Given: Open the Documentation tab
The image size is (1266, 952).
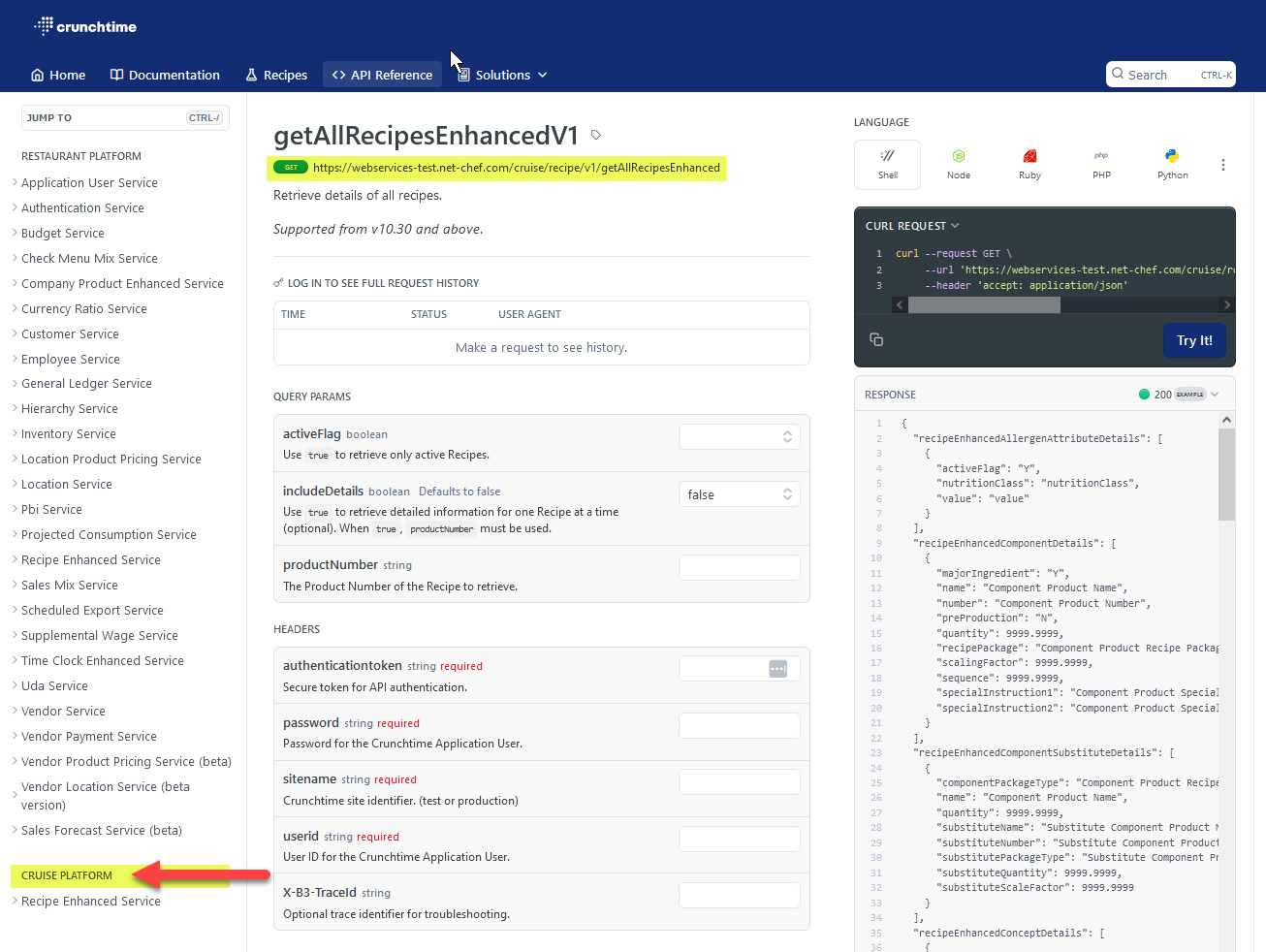Looking at the screenshot, I should [x=165, y=75].
